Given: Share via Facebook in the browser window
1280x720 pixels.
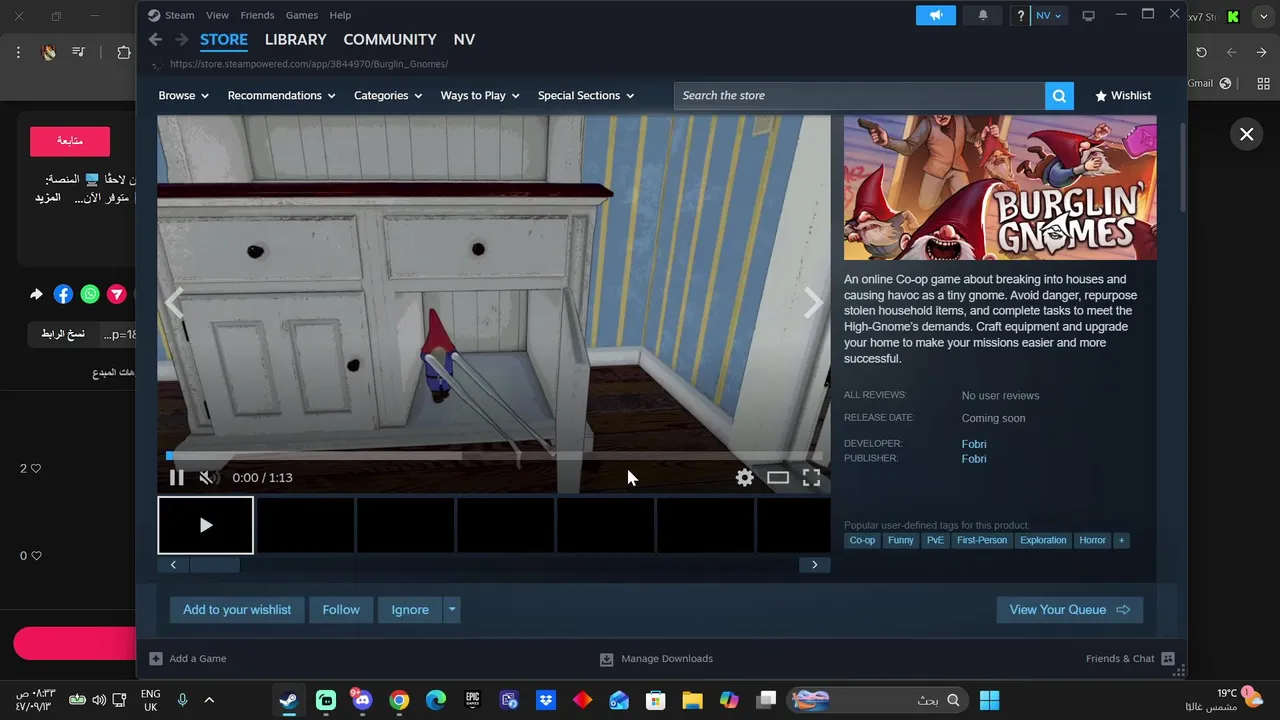Looking at the screenshot, I should [63, 294].
